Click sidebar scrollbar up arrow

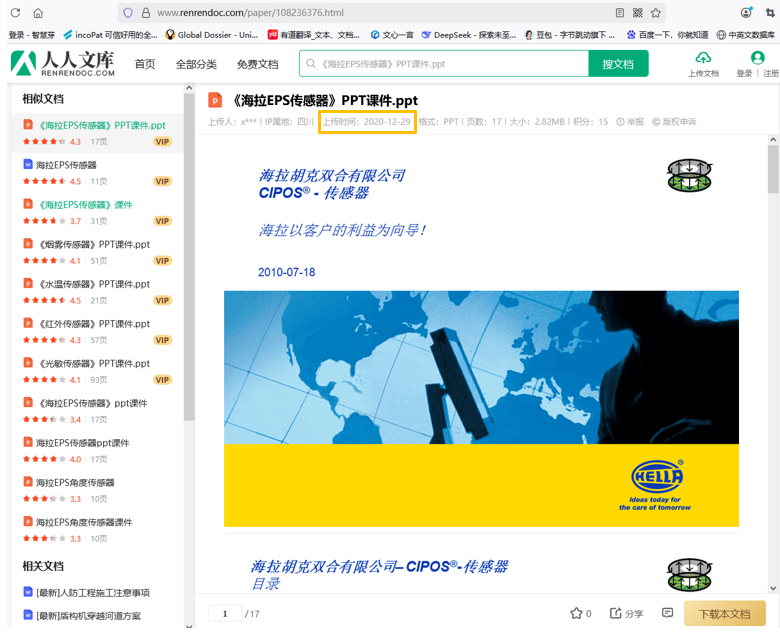click(189, 88)
